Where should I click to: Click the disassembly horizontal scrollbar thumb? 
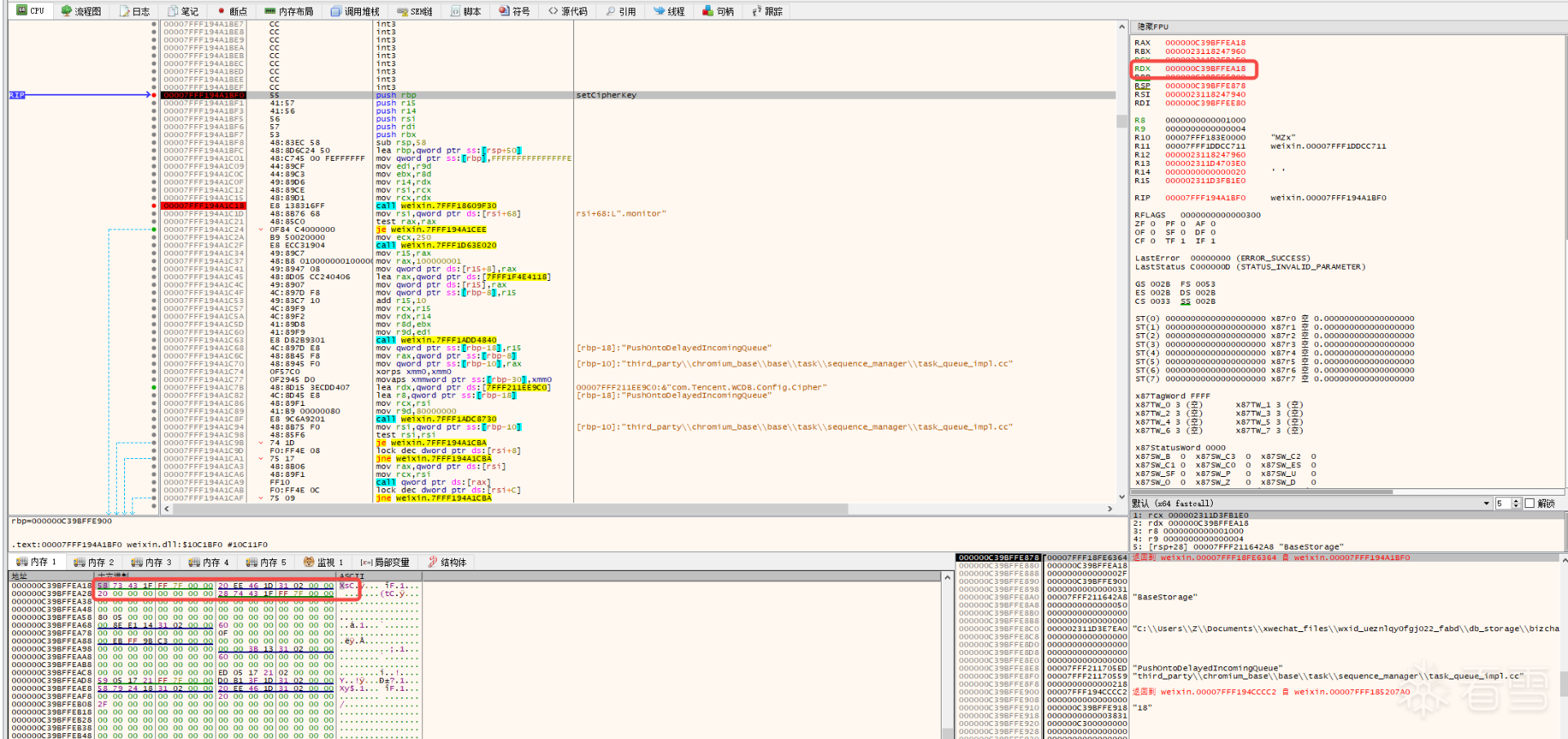click(x=510, y=509)
